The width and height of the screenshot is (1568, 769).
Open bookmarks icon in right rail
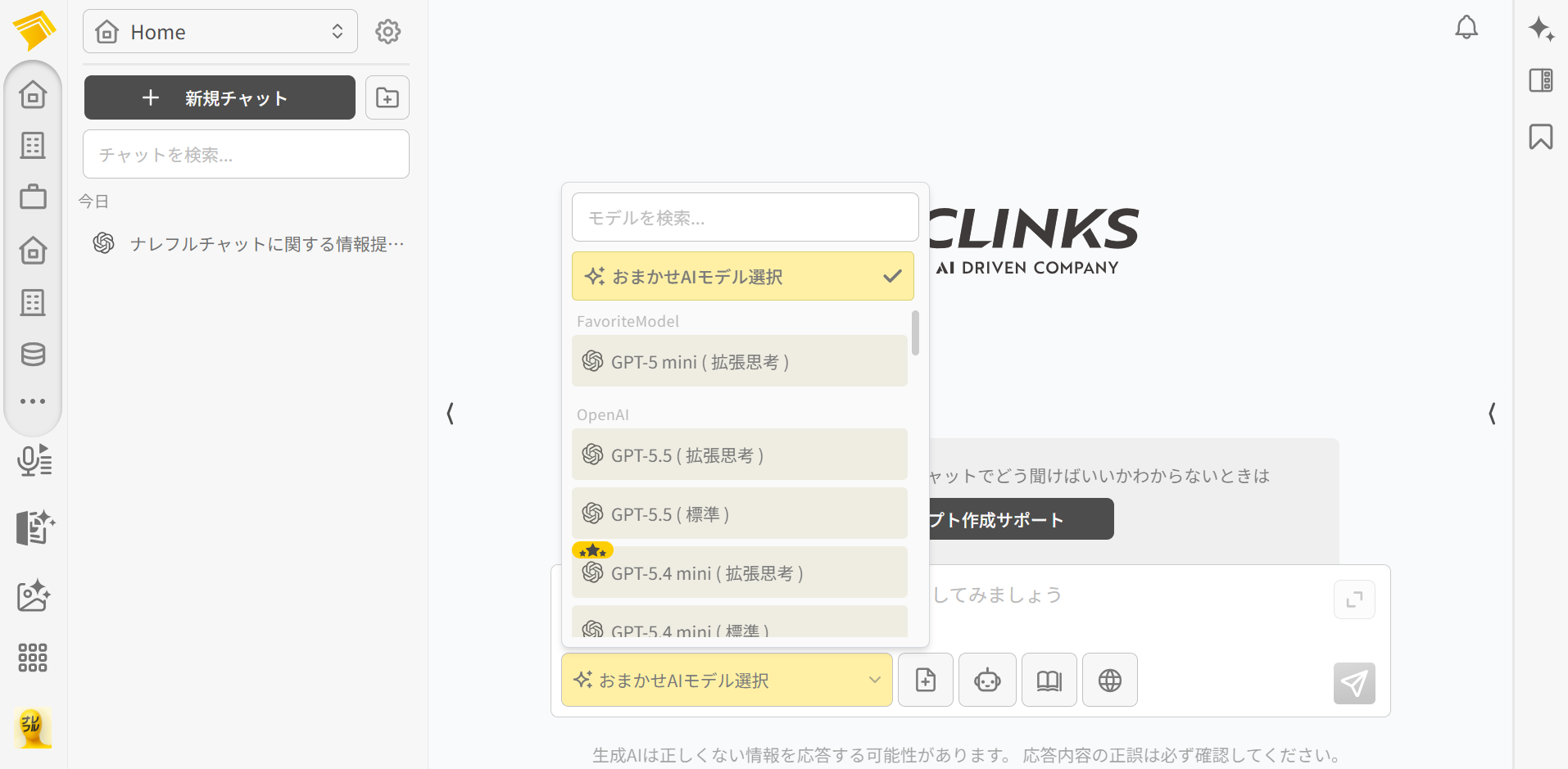[1541, 137]
